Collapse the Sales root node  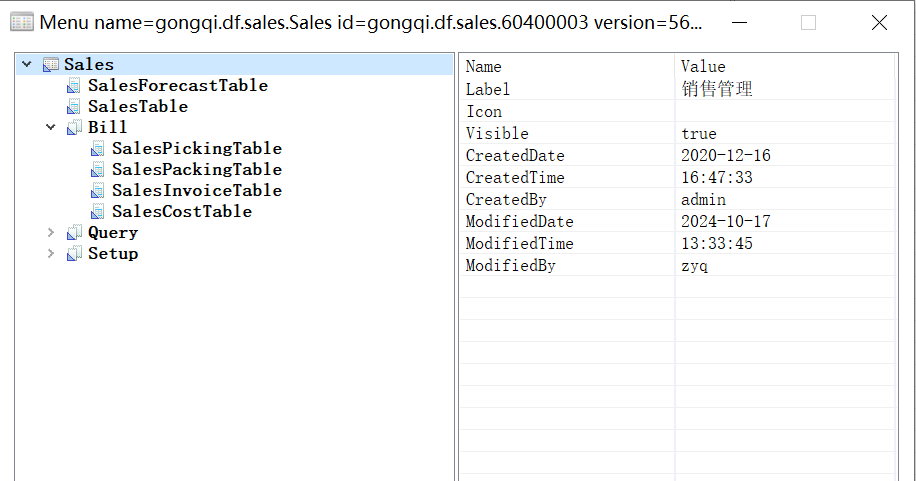[x=27, y=64]
